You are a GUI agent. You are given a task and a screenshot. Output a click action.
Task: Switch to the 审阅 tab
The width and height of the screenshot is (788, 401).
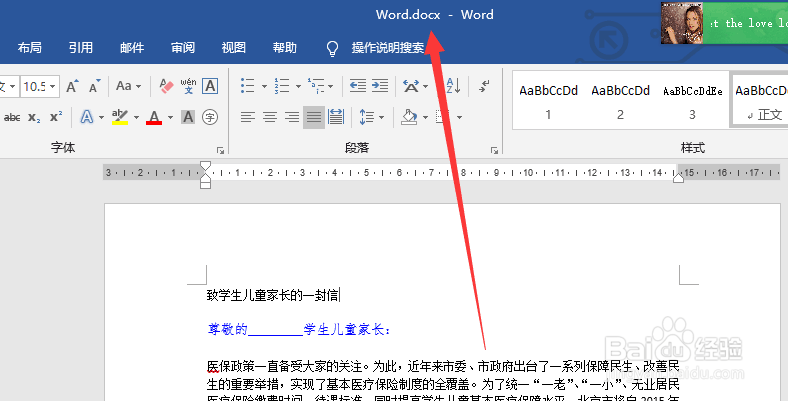pos(183,48)
